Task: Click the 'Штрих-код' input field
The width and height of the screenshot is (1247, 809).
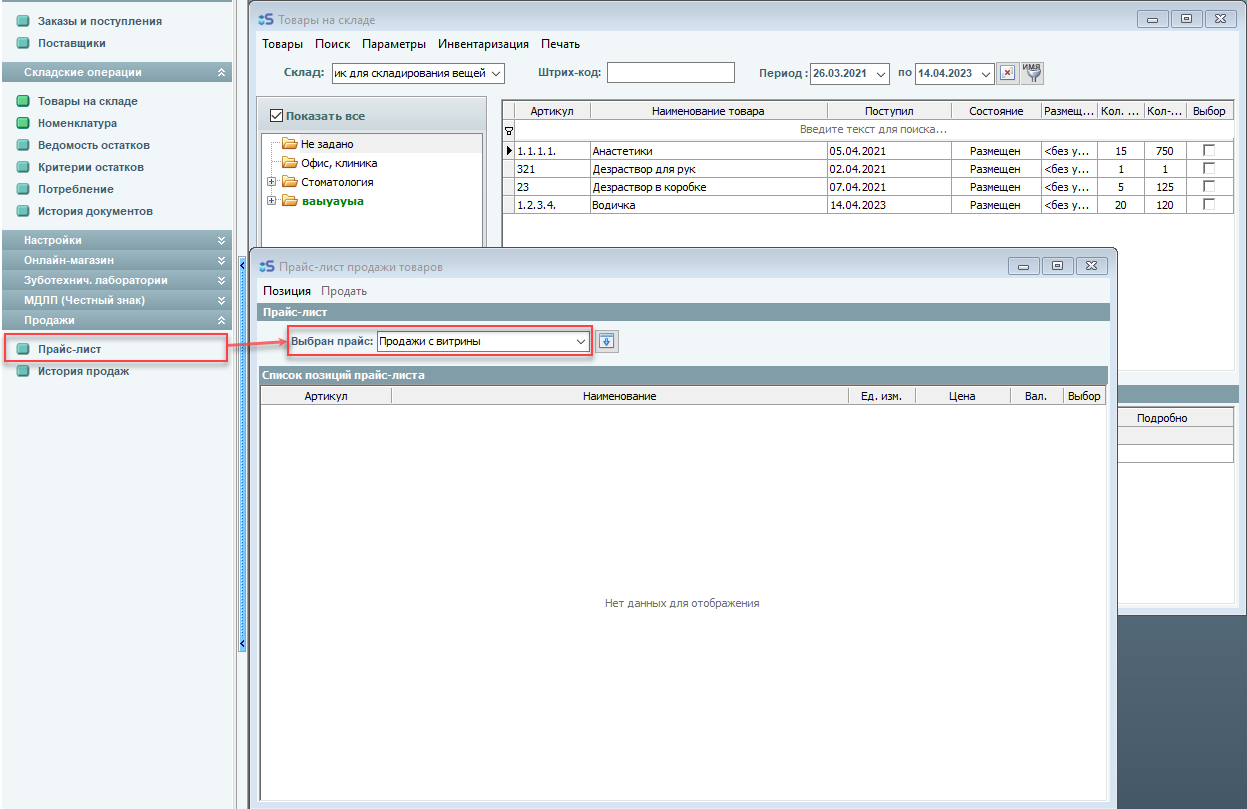Action: click(x=670, y=73)
